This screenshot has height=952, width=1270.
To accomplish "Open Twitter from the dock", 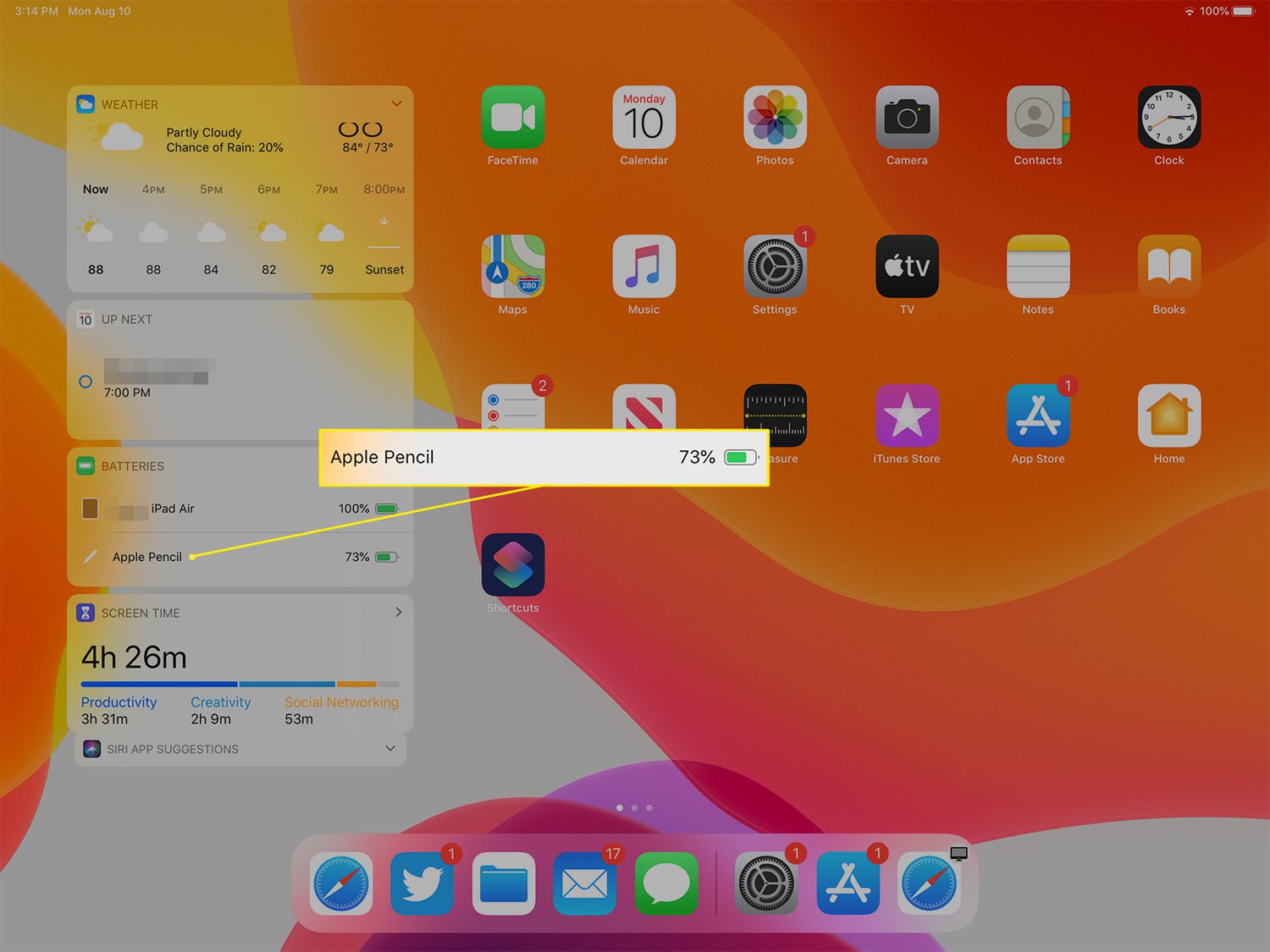I will click(422, 883).
